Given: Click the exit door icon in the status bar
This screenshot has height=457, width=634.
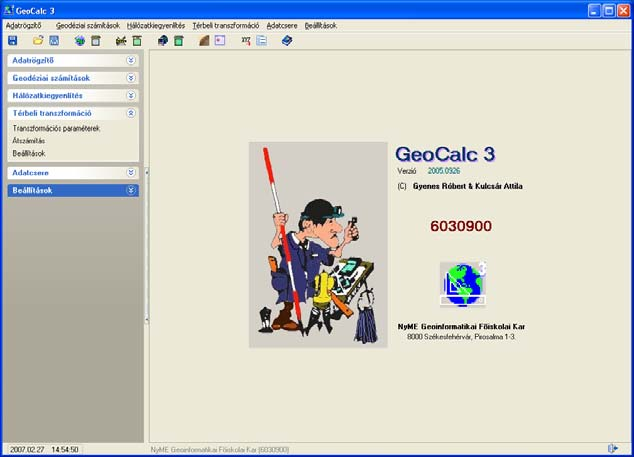Looking at the screenshot, I should point(613,448).
